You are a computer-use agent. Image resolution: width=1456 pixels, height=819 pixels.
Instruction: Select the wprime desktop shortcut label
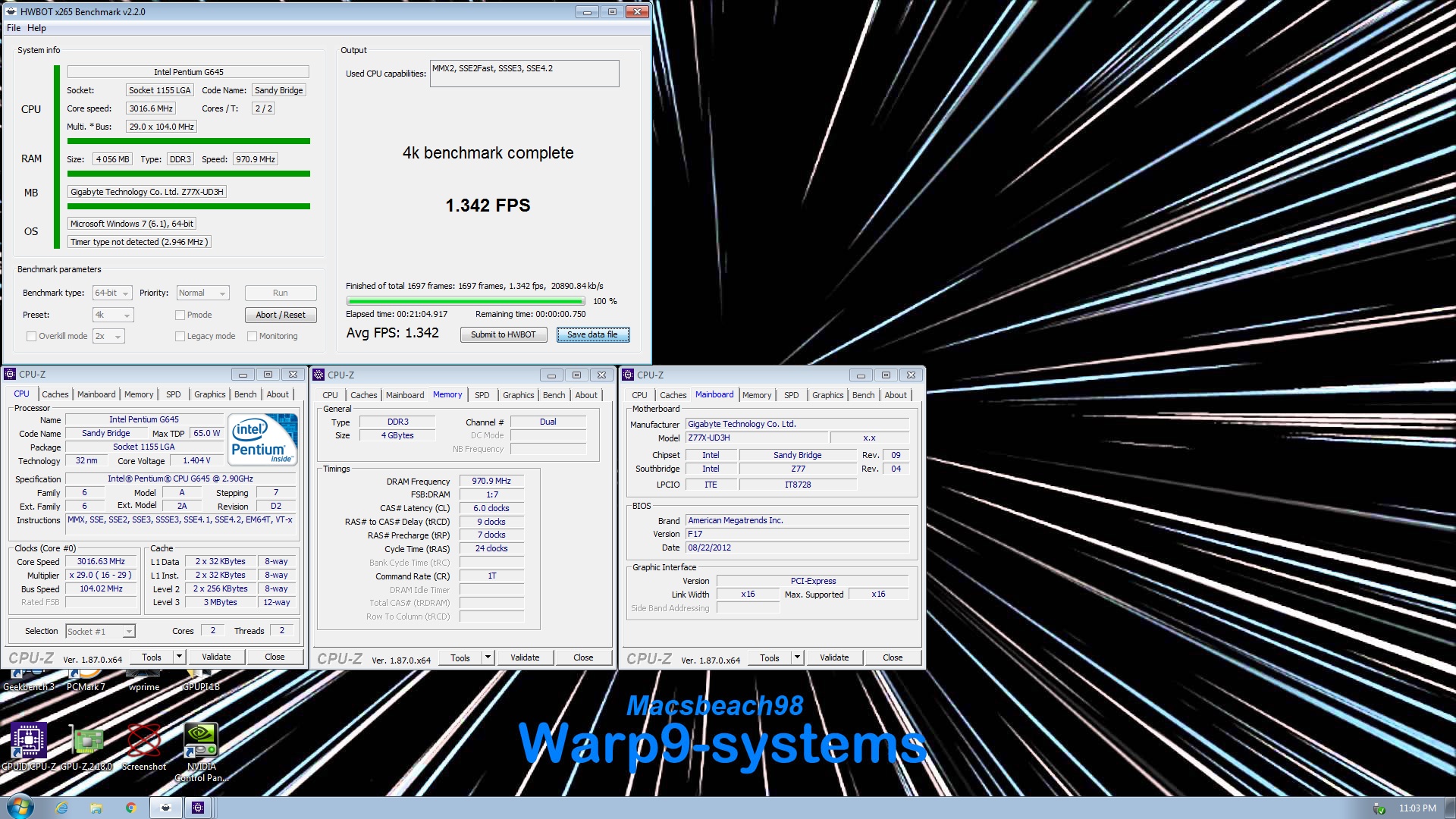click(x=144, y=687)
